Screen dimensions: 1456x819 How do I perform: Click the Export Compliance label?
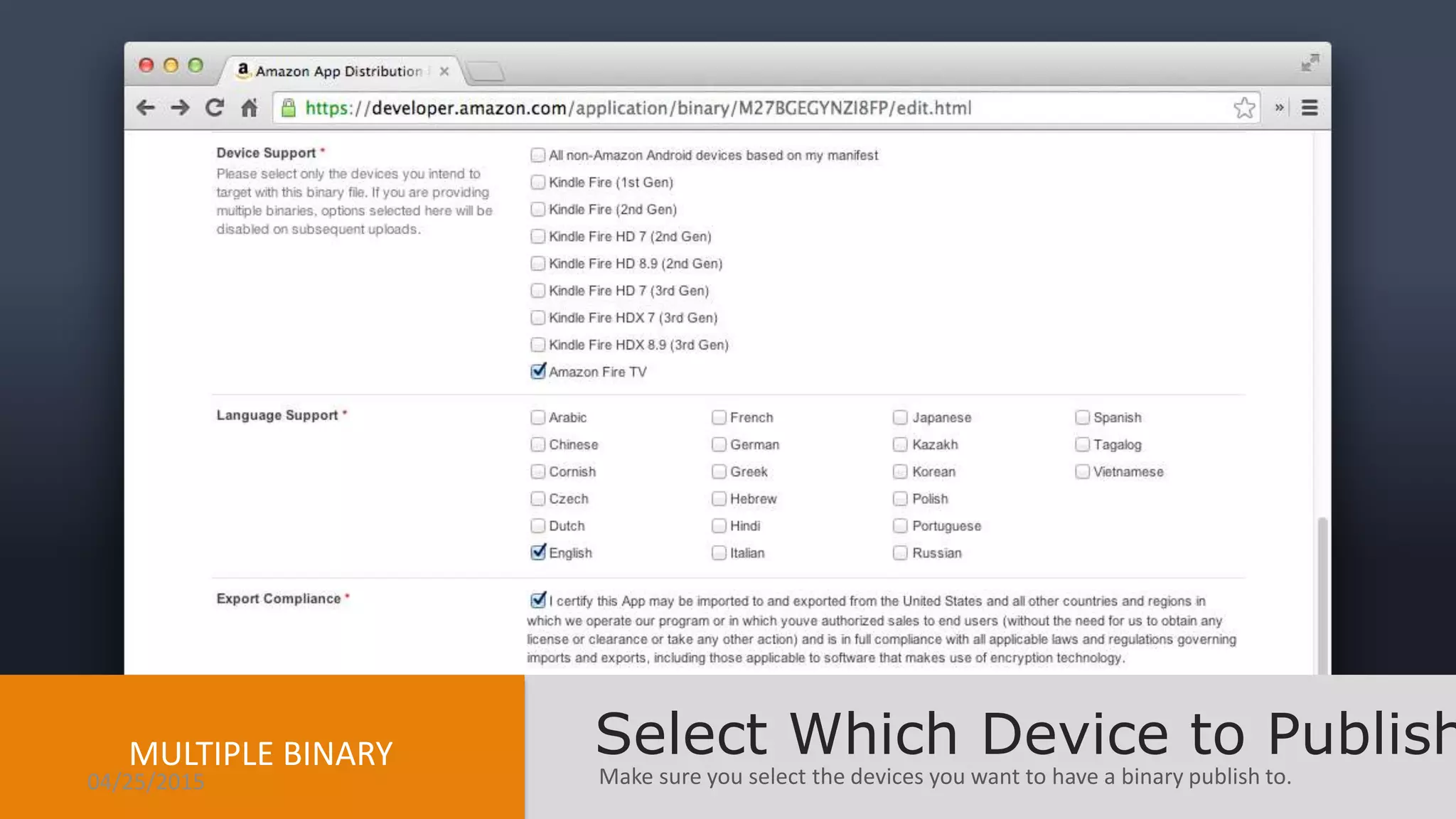click(x=279, y=599)
